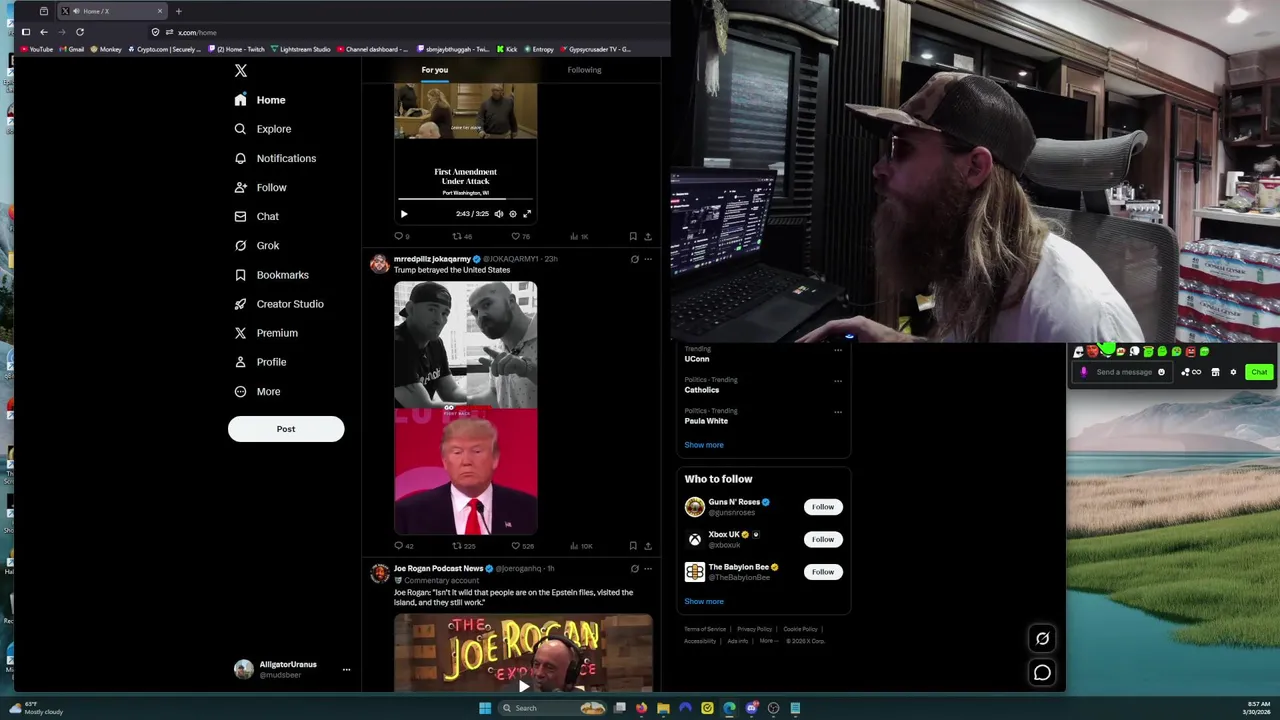Open Notifications in the X sidebar
This screenshot has height=720, width=1280.
275,158
